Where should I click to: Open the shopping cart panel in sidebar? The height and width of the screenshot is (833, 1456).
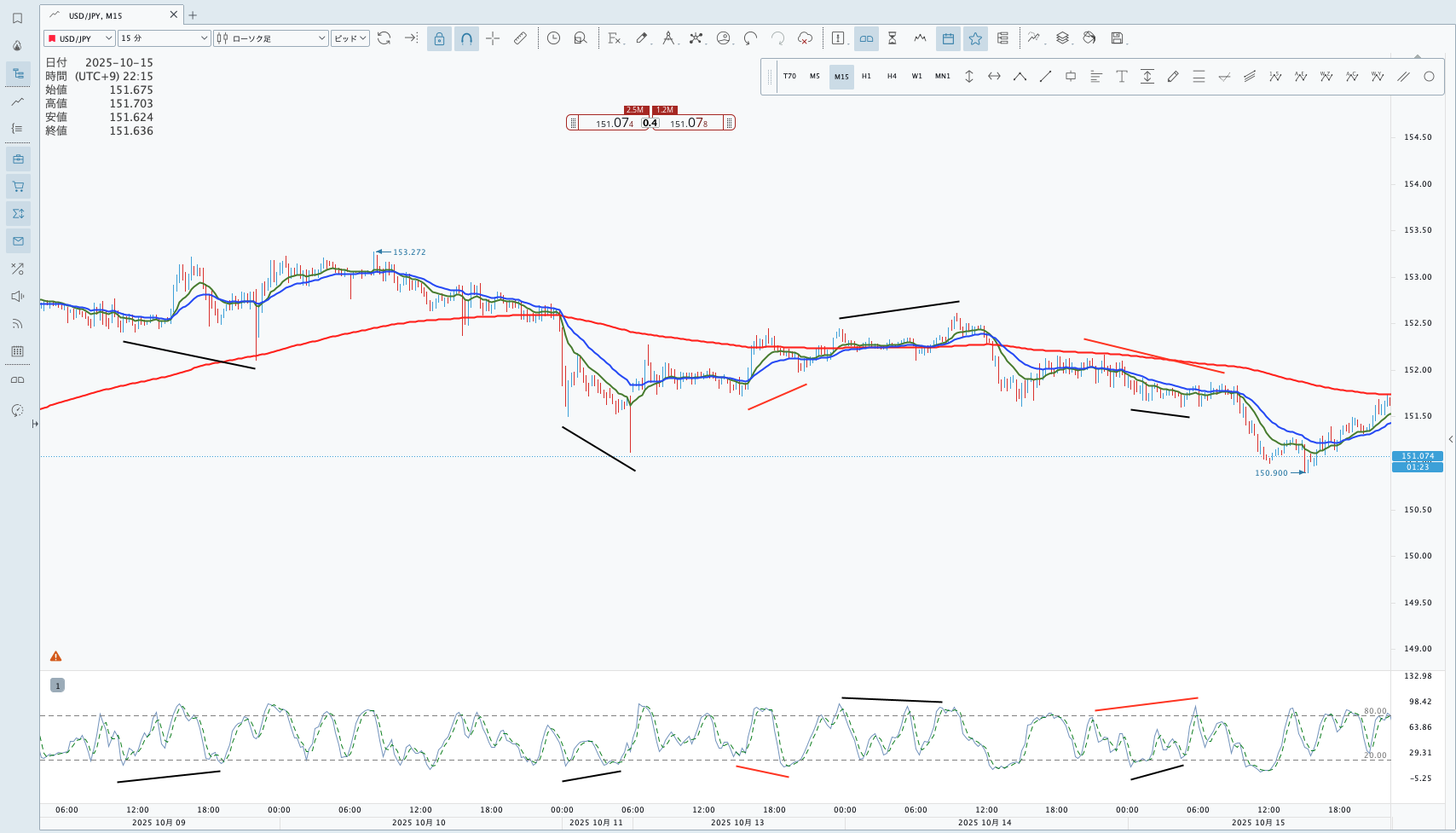(x=18, y=187)
